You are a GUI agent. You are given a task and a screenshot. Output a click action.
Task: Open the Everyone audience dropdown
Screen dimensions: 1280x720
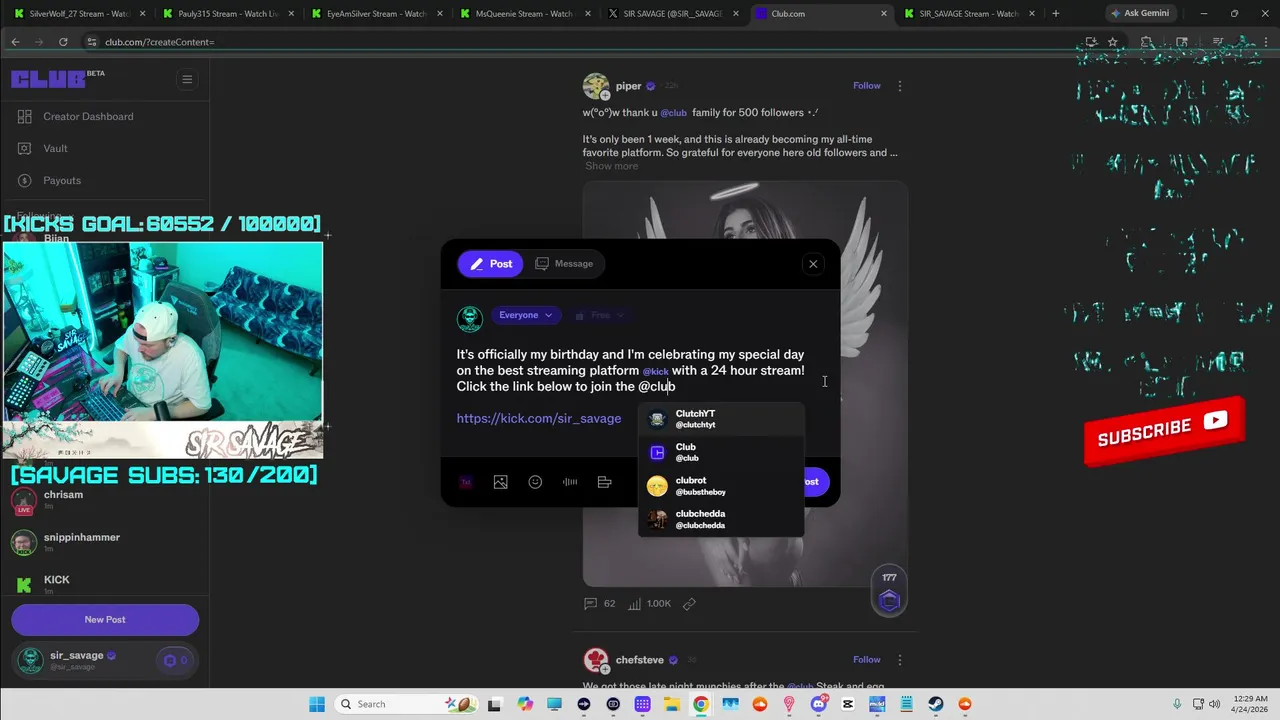pos(525,315)
